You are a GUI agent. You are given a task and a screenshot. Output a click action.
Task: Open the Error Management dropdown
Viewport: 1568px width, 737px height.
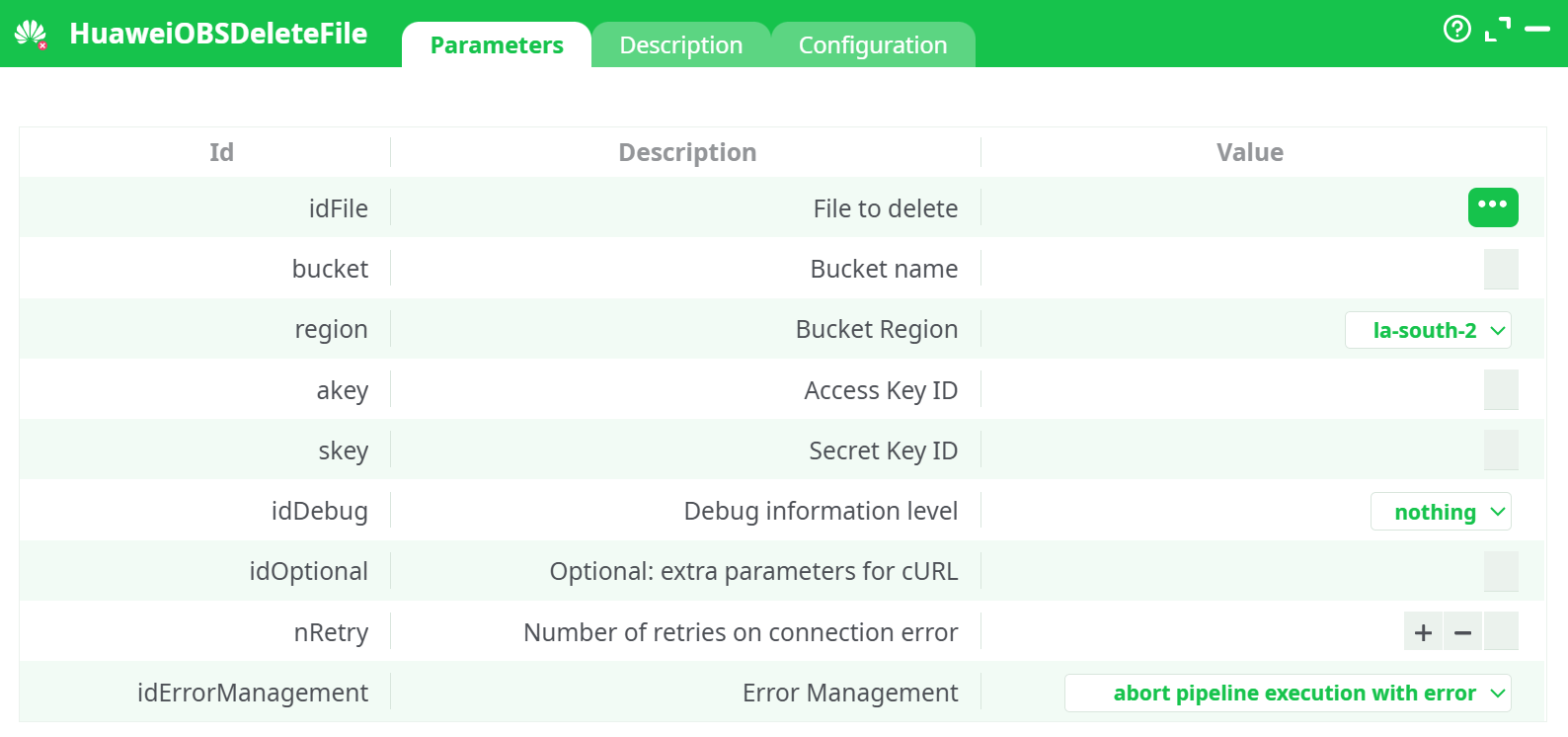coord(1287,693)
